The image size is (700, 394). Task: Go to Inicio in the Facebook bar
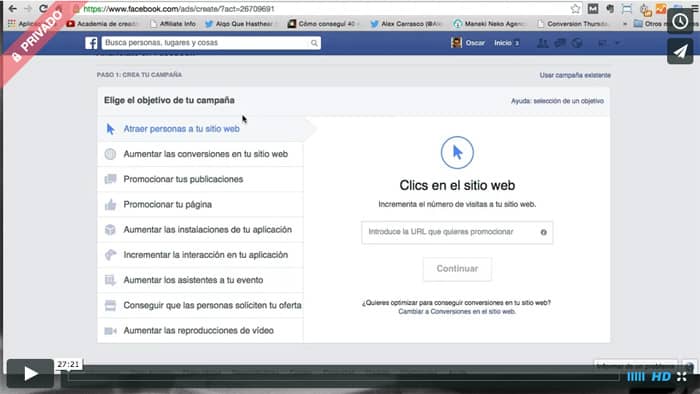(503, 43)
